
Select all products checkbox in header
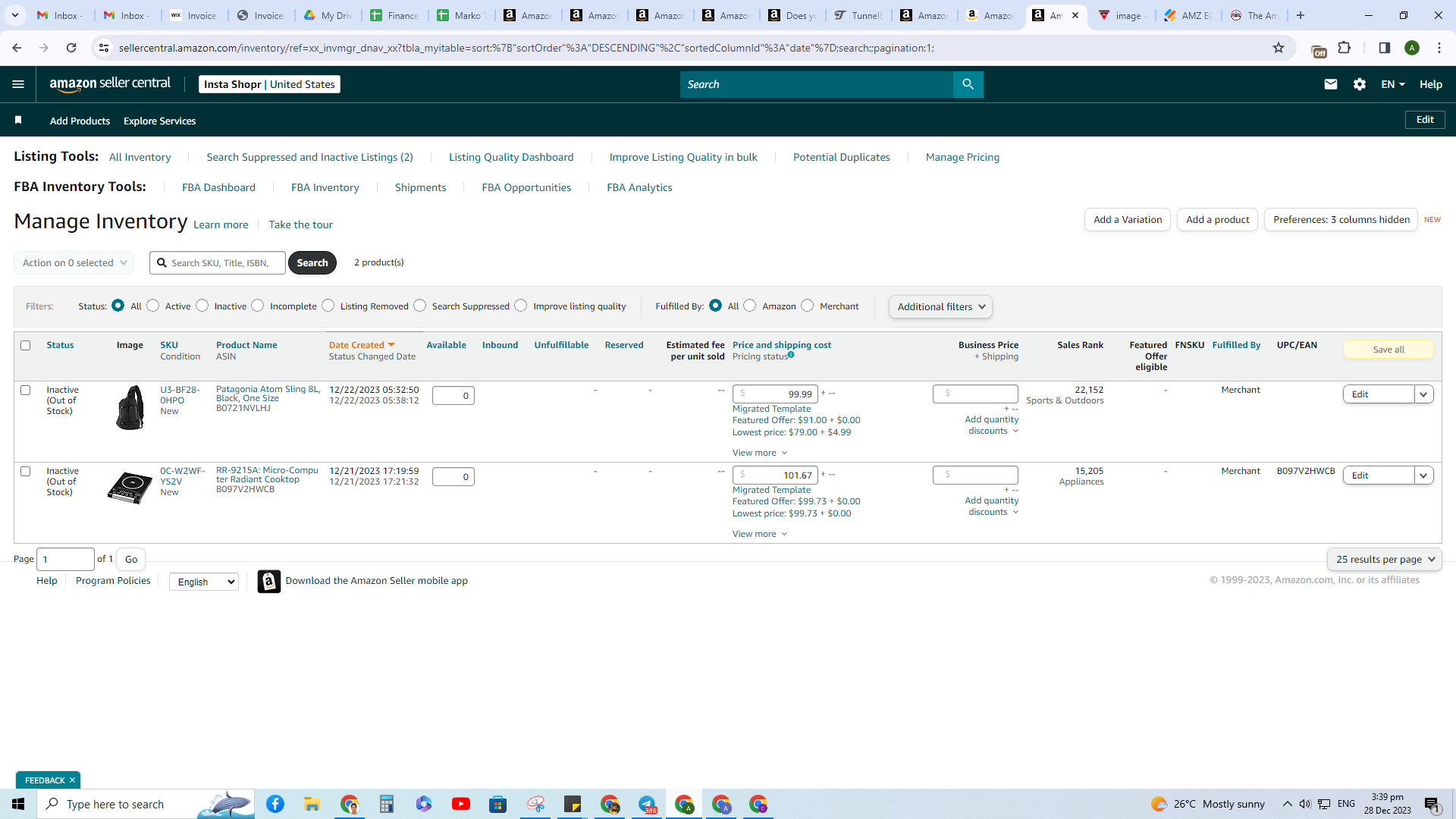[x=25, y=345]
